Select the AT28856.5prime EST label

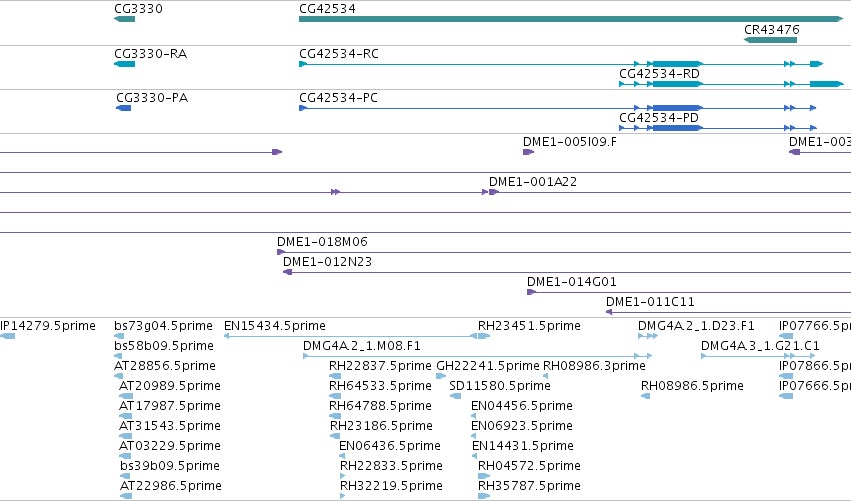point(164,366)
